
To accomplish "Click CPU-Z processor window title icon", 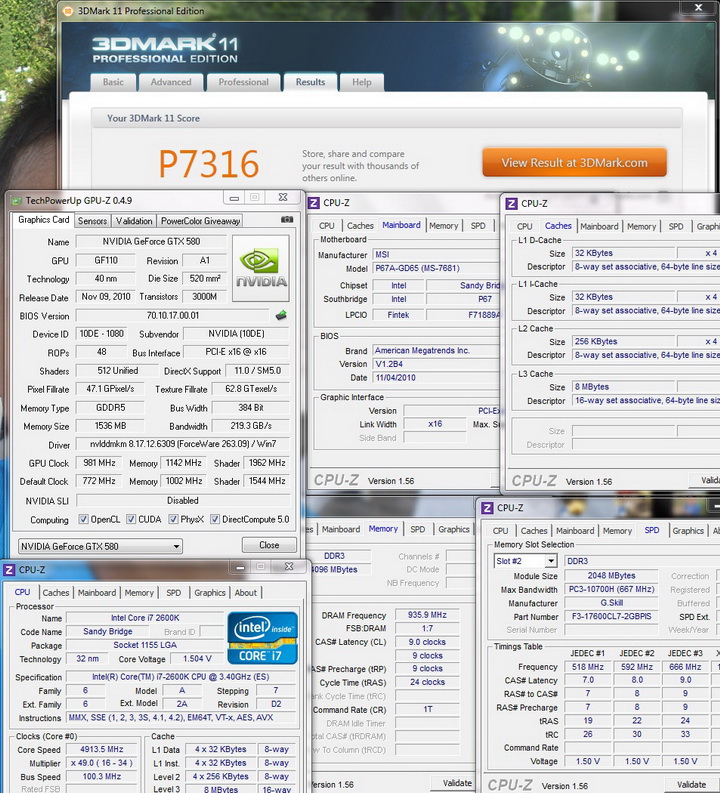I will coord(9,570).
